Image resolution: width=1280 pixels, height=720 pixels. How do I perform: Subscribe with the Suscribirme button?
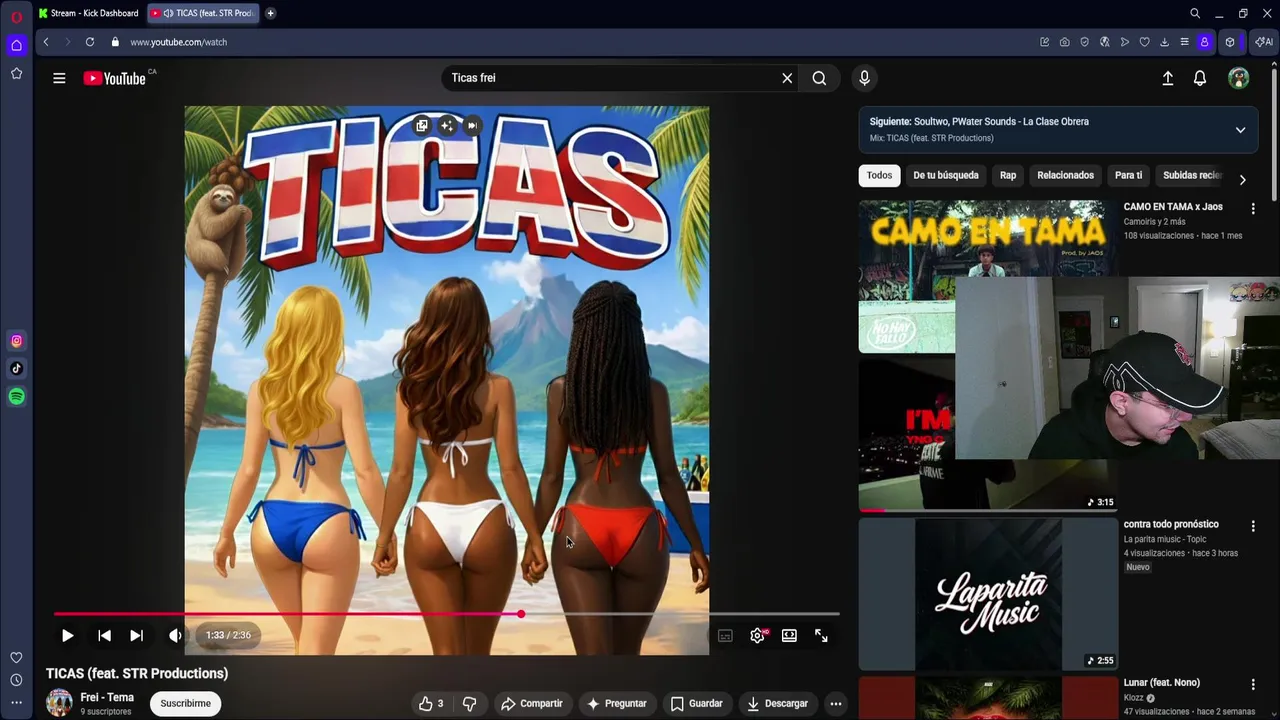pyautogui.click(x=186, y=703)
